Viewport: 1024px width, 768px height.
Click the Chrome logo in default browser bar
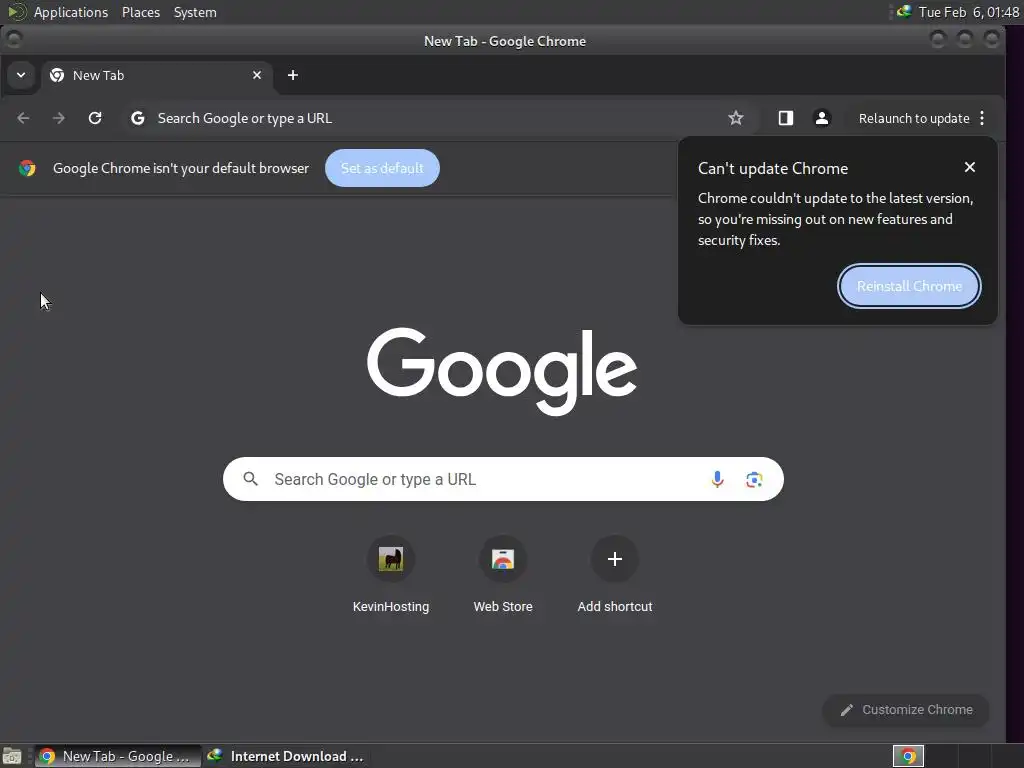point(27,168)
